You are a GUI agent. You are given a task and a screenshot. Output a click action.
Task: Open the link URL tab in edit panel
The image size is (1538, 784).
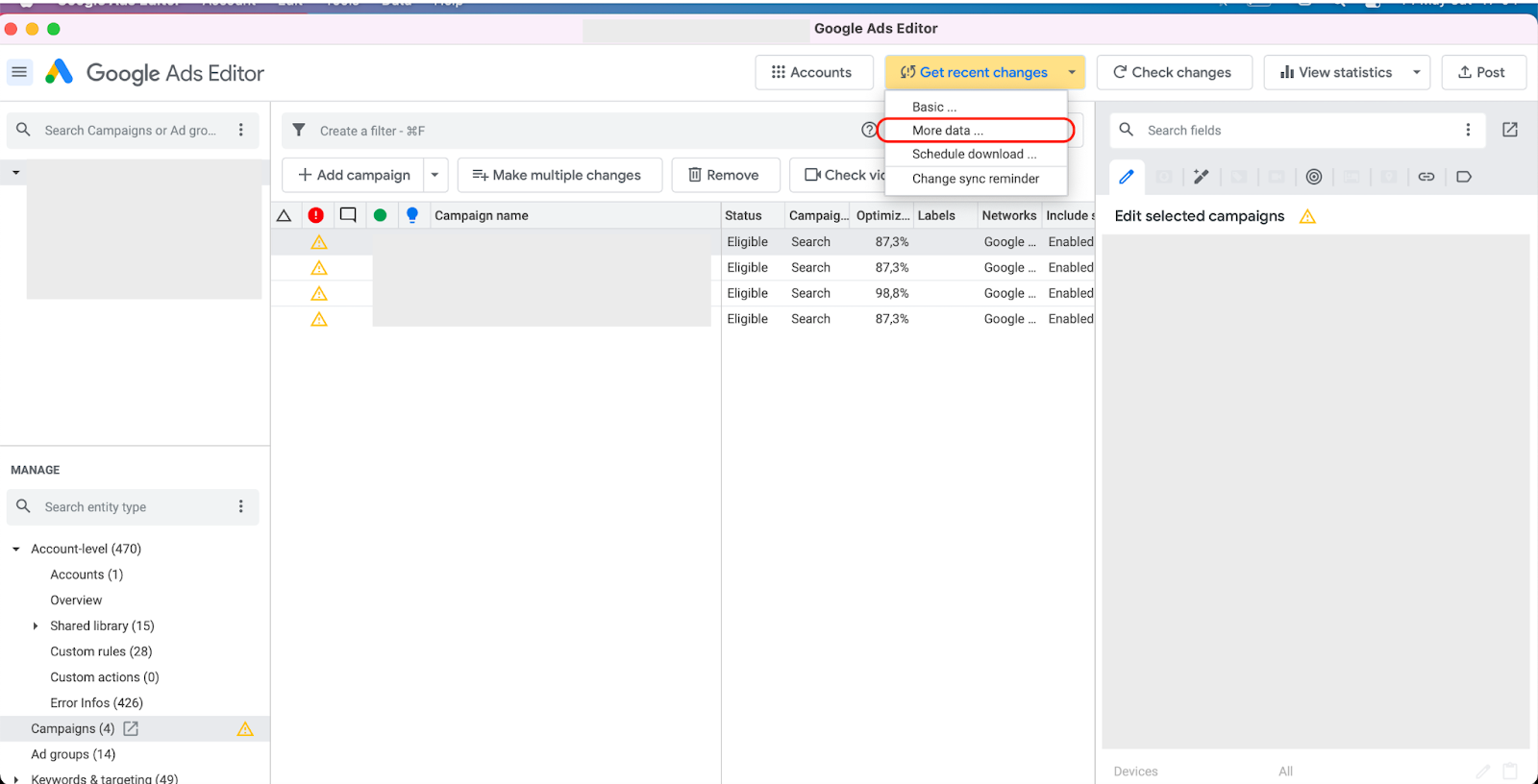(x=1426, y=177)
